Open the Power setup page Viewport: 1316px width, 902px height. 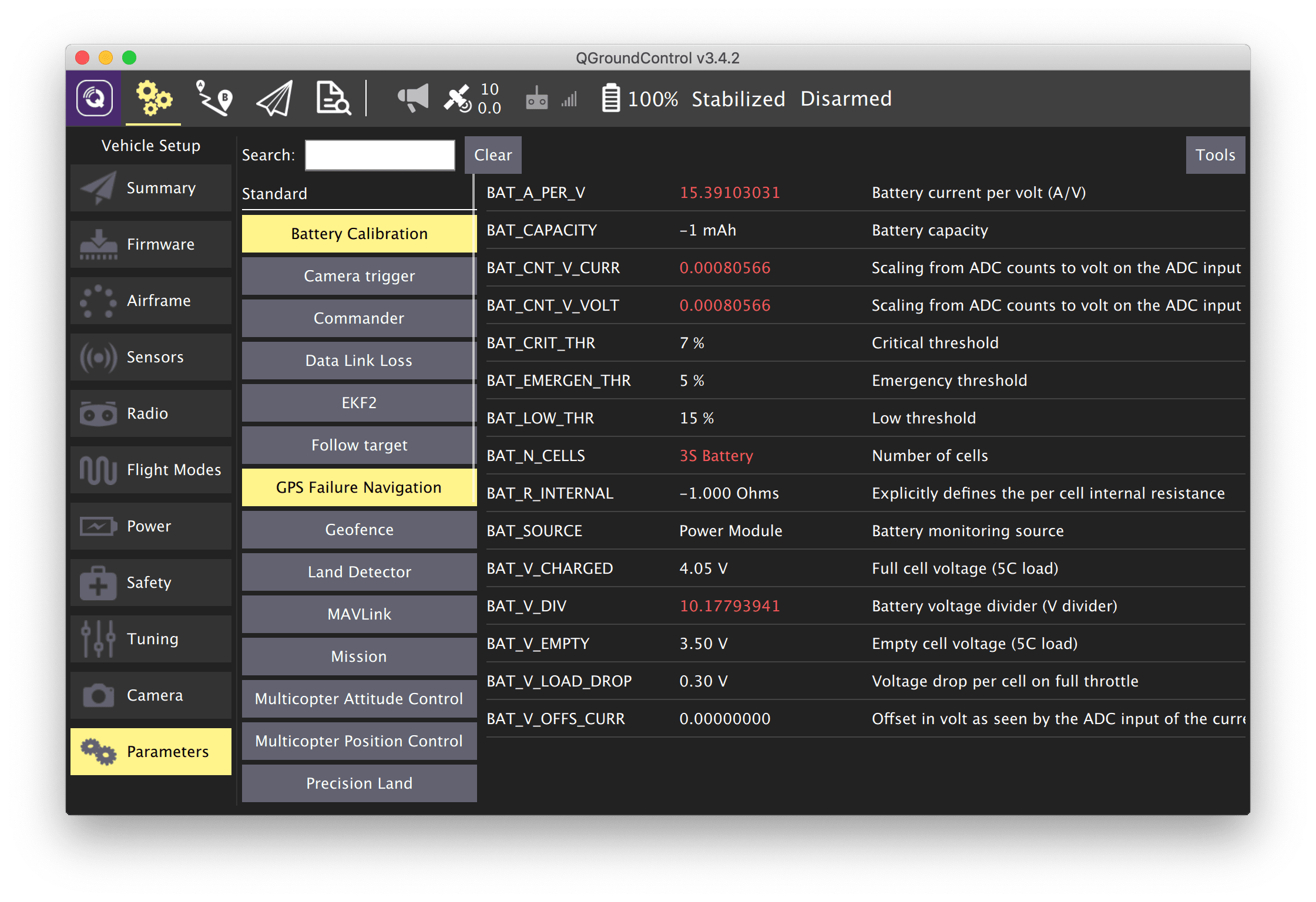(151, 526)
